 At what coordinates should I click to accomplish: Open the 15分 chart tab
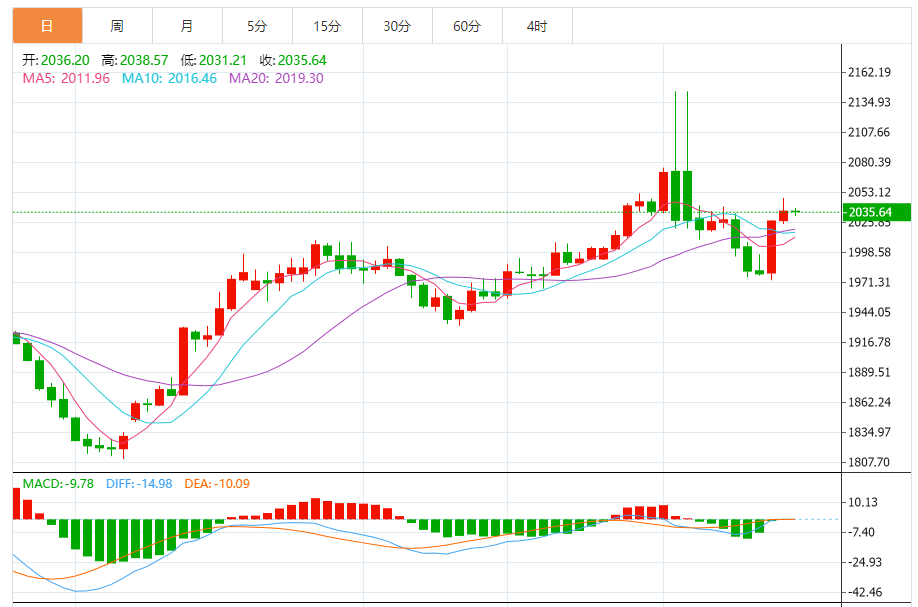(327, 26)
